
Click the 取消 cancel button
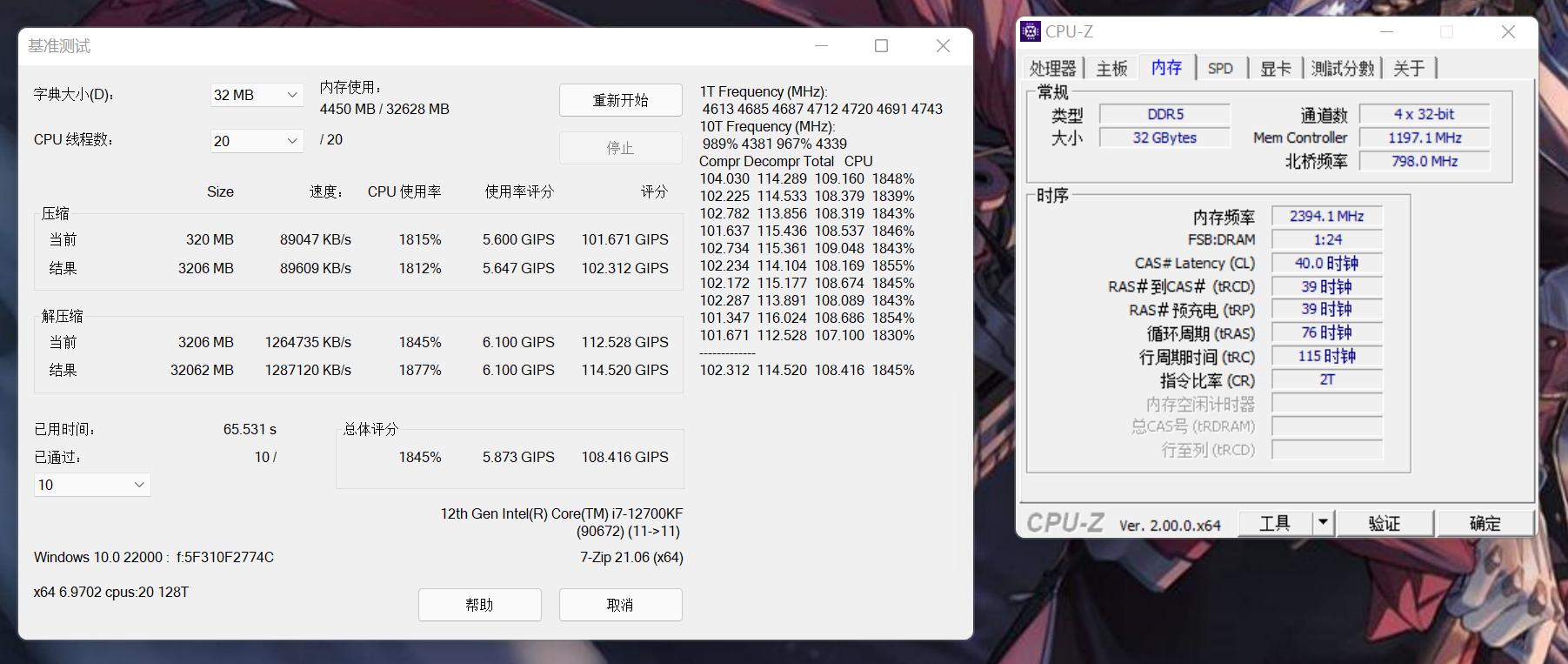[x=620, y=605]
